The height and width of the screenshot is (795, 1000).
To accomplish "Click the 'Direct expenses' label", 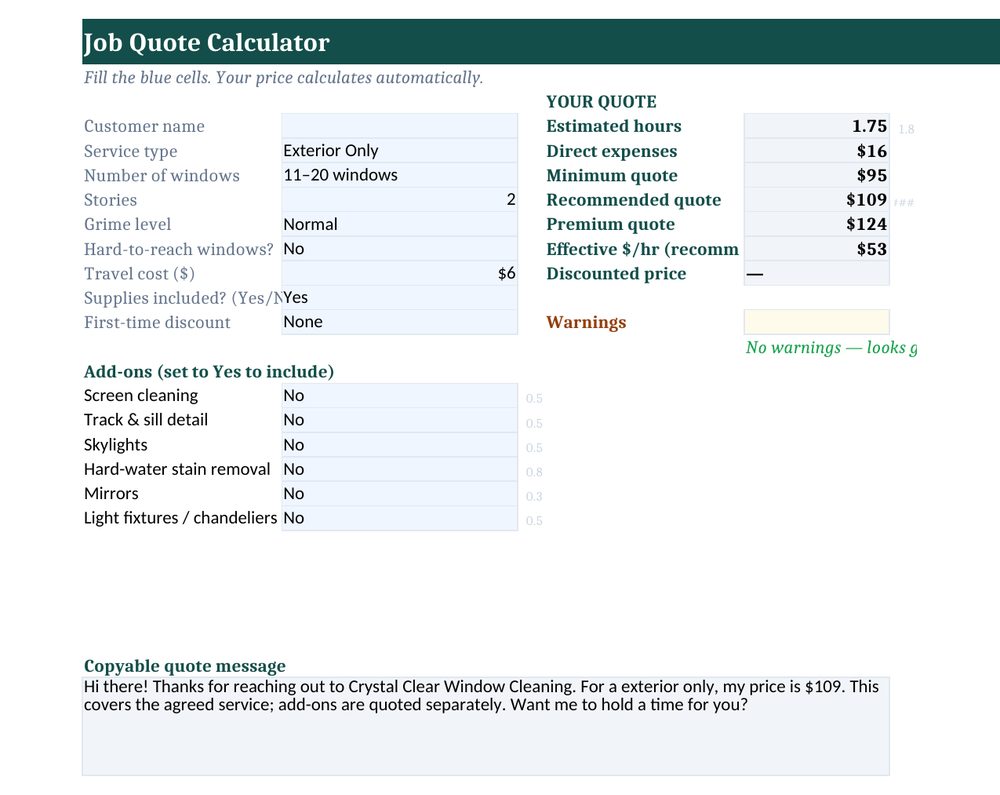I will [612, 151].
